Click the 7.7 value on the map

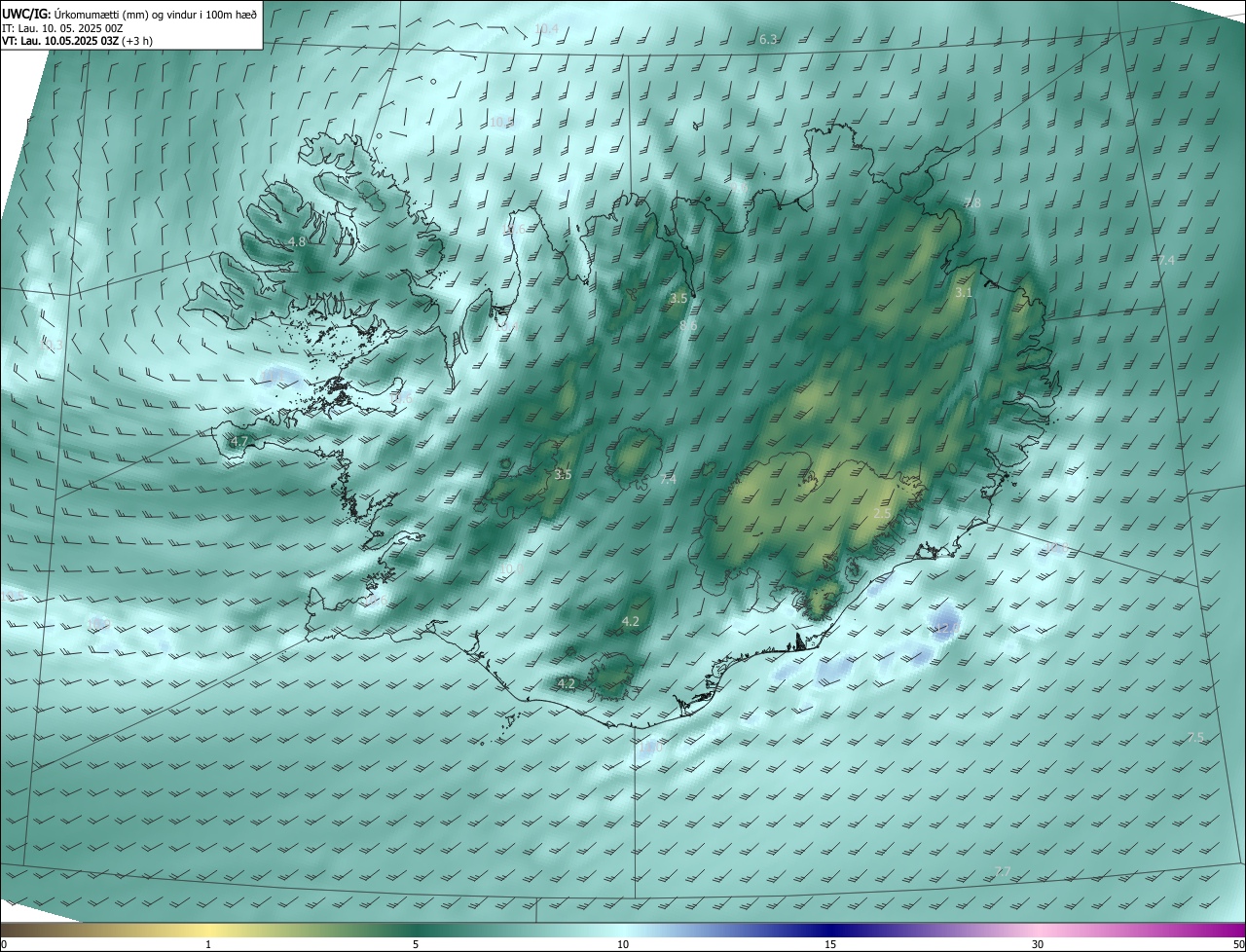tap(1004, 871)
